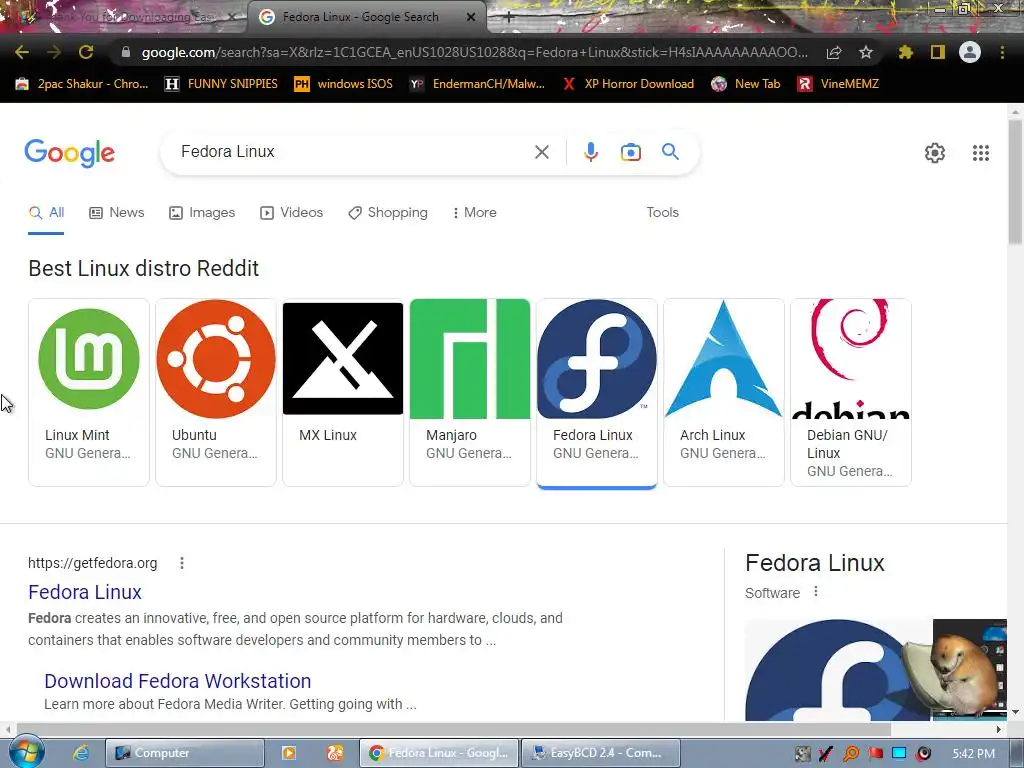Open options dots beside getfedora.org URL
Viewport: 1024px width, 768px height.
[x=182, y=563]
